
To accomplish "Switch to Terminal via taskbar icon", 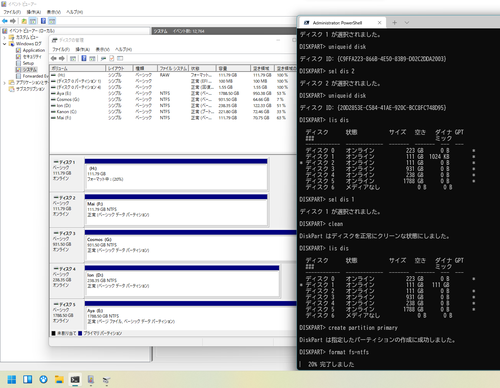I will tap(75, 379).
